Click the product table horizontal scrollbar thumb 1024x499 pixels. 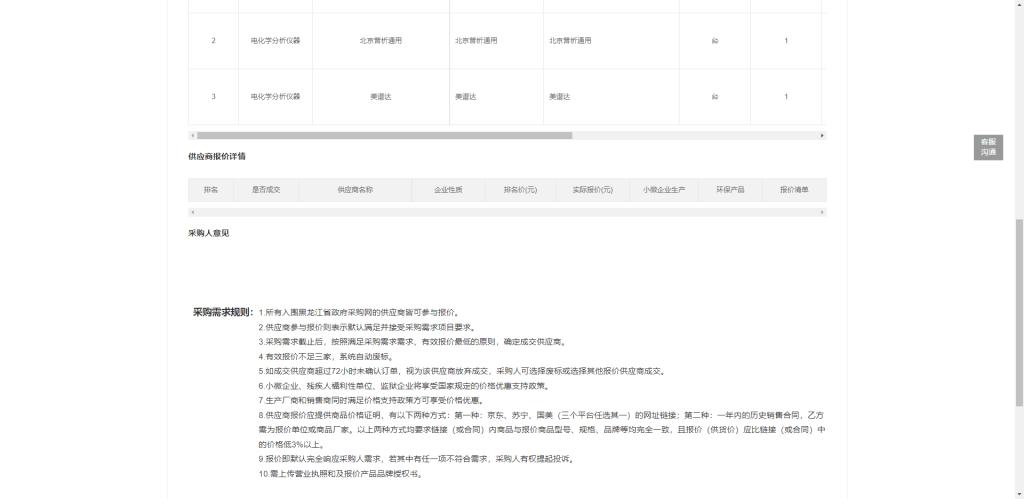coord(384,135)
